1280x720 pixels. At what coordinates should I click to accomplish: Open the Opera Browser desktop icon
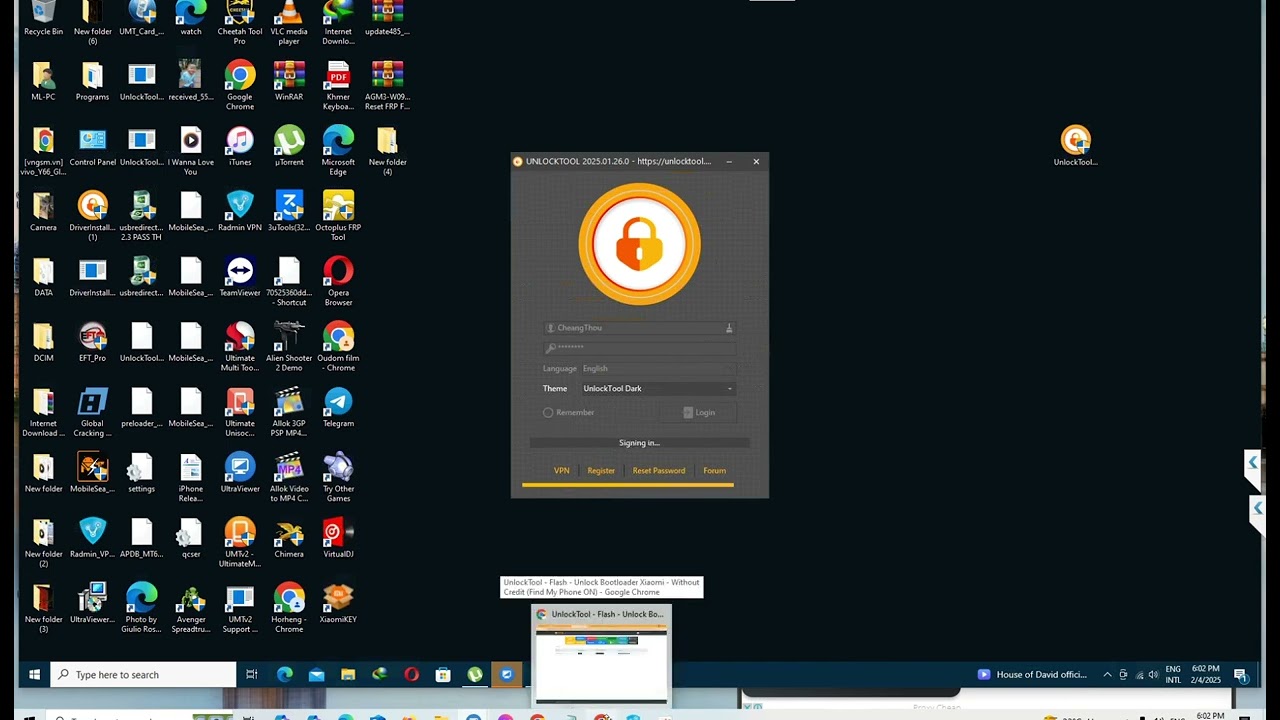338,281
